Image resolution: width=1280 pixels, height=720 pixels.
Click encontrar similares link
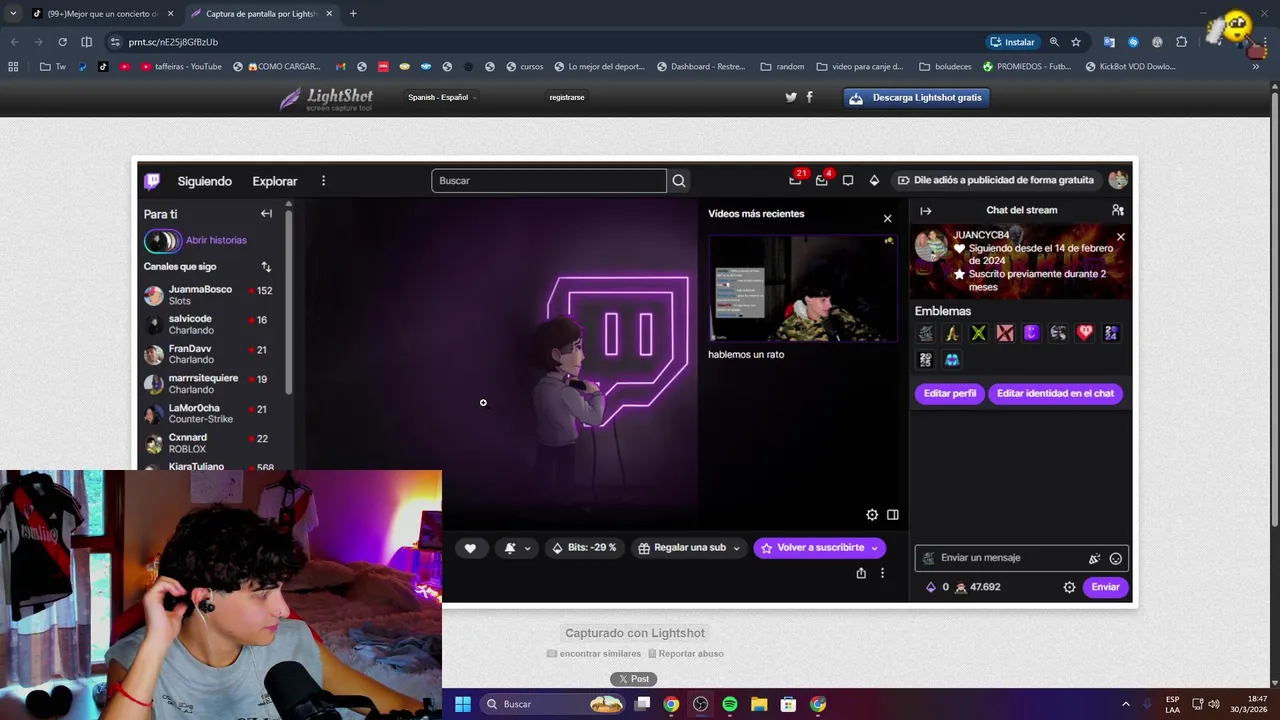[594, 654]
